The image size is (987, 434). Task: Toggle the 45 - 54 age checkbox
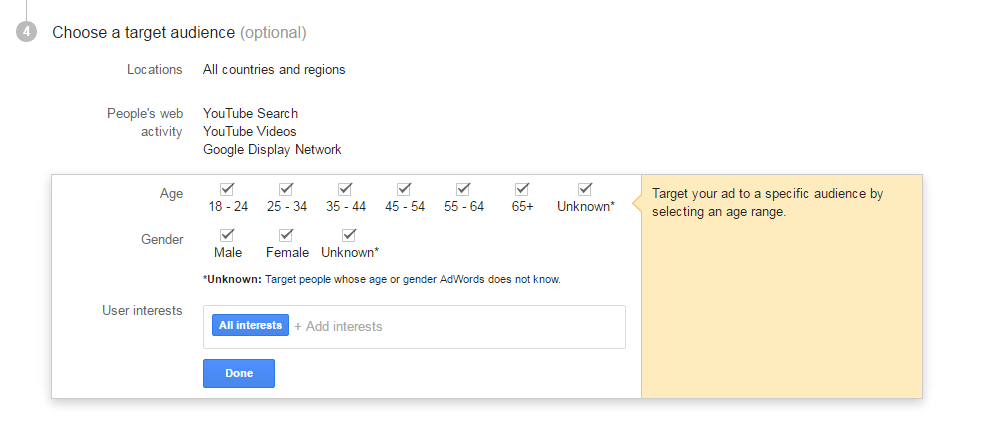[404, 189]
